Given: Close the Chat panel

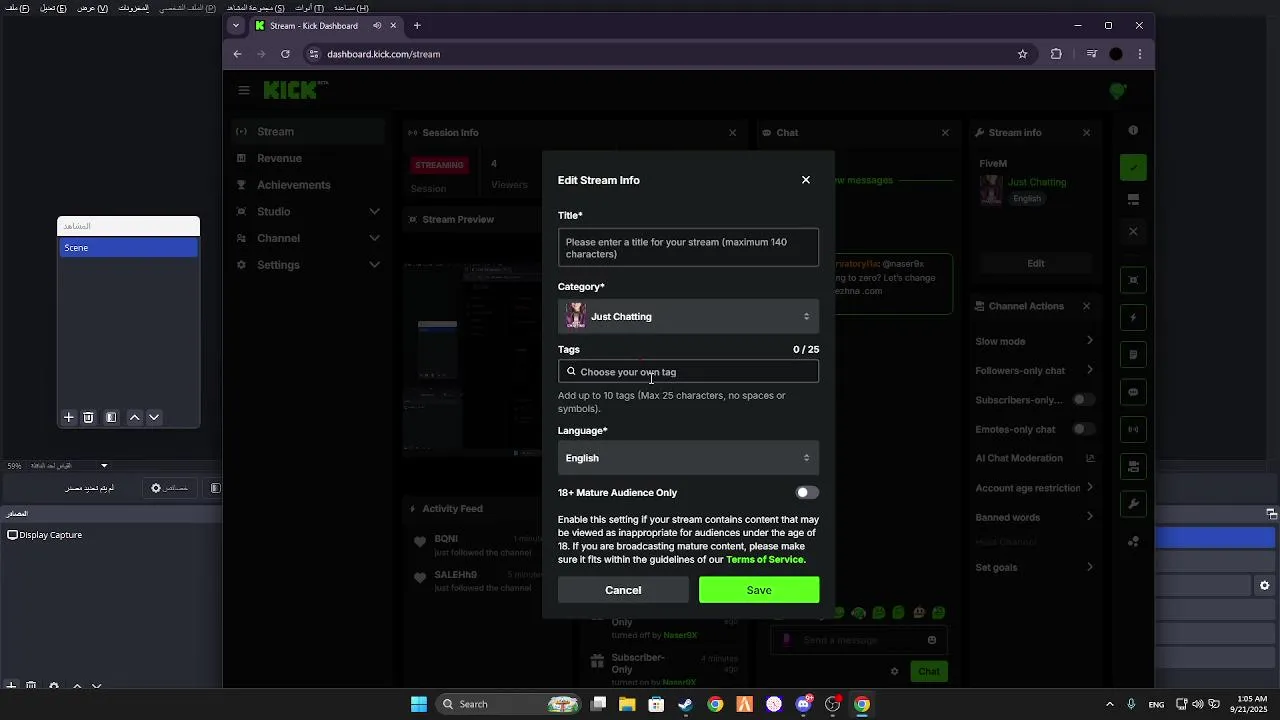Looking at the screenshot, I should (x=946, y=133).
